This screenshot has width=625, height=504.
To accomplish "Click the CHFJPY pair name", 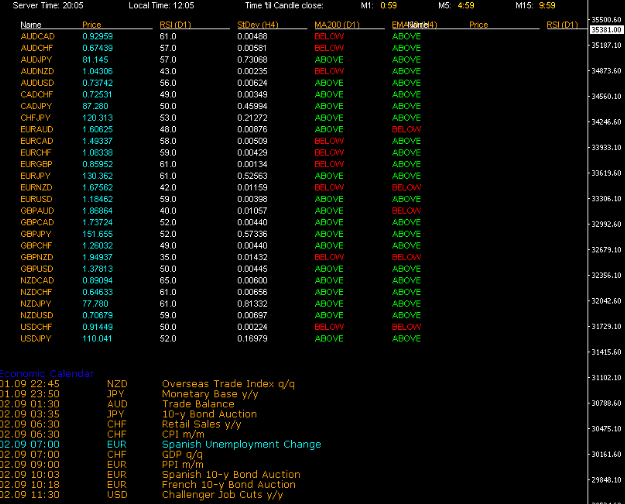I will (x=36, y=117).
